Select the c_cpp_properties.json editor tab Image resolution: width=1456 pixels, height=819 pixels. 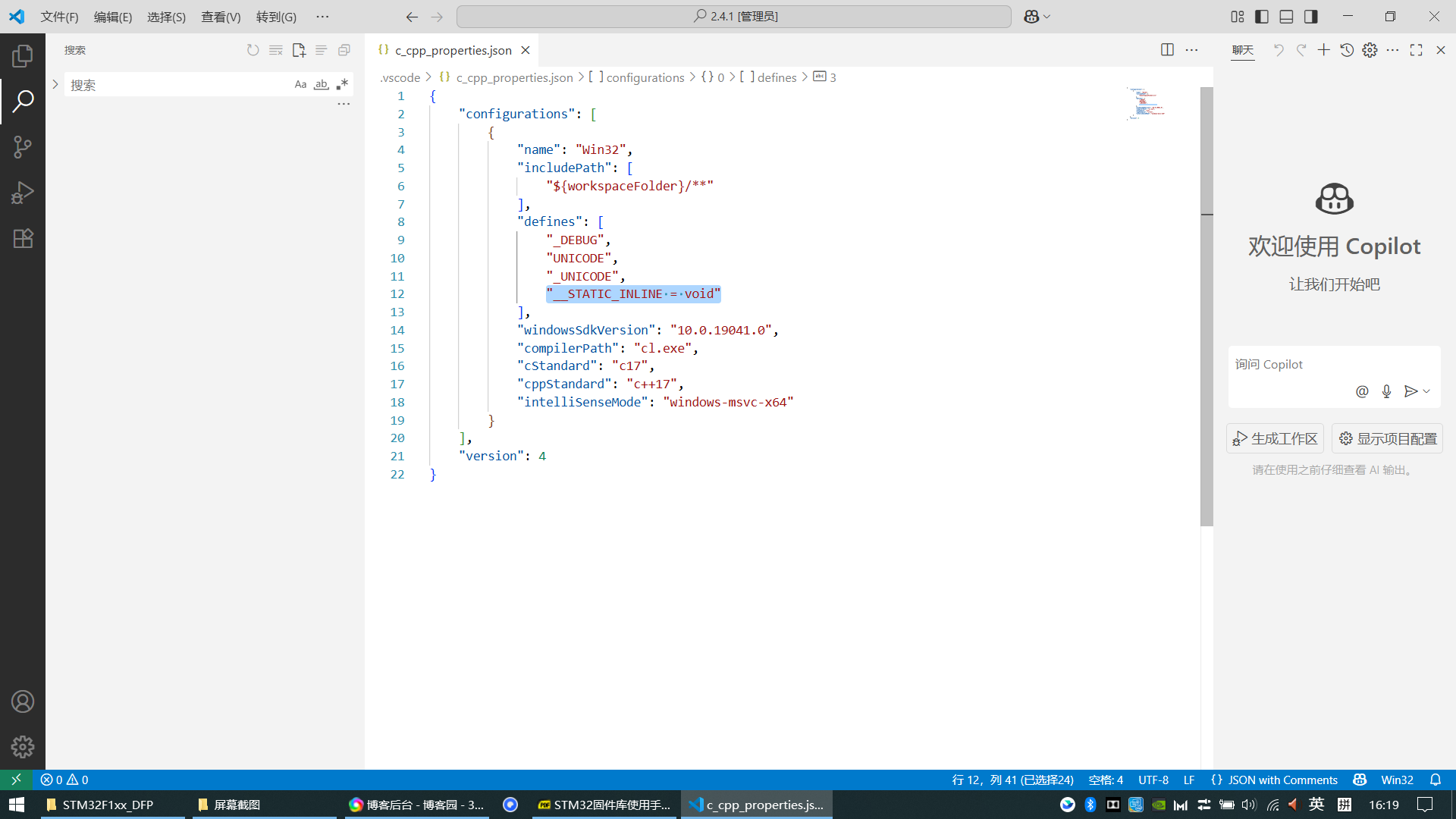[x=453, y=50]
